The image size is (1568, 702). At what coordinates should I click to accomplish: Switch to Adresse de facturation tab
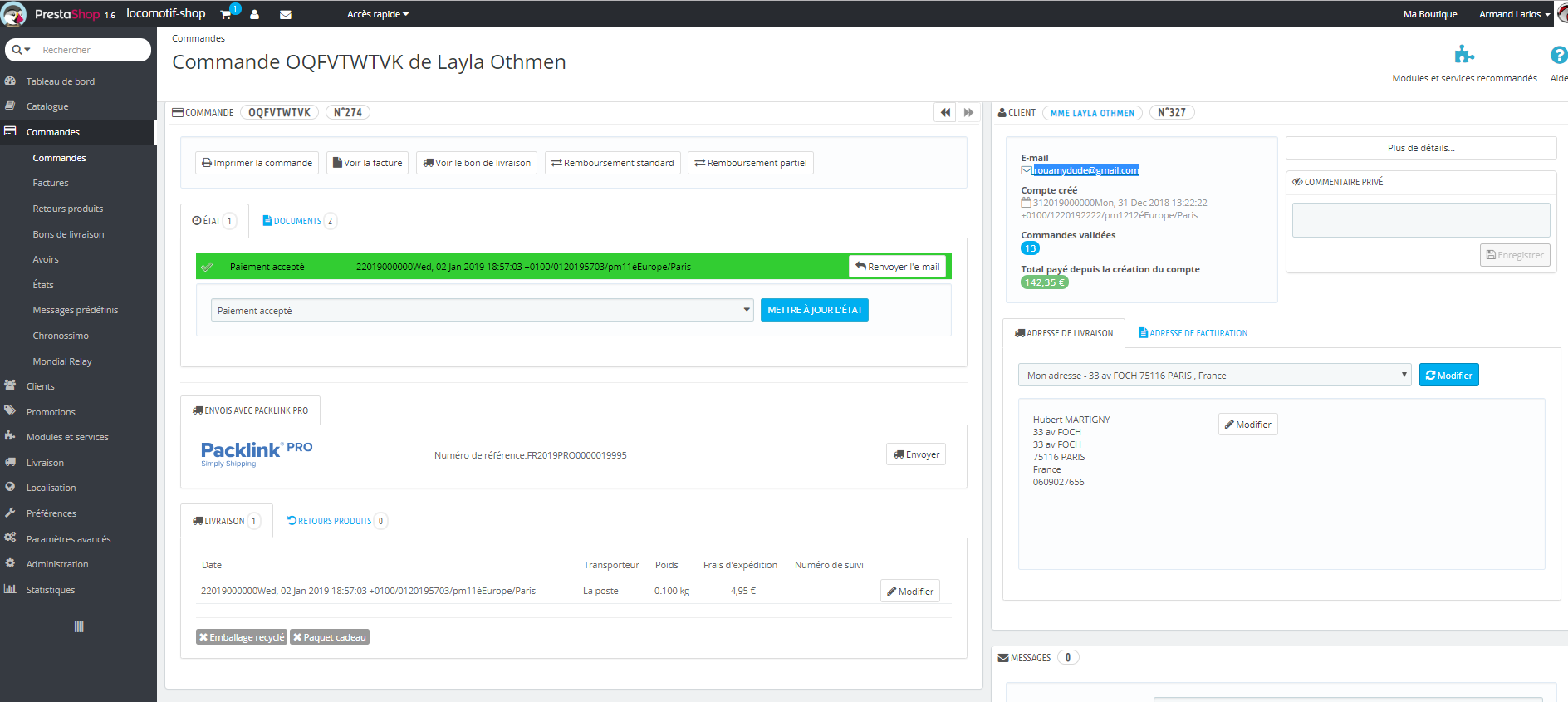1193,333
